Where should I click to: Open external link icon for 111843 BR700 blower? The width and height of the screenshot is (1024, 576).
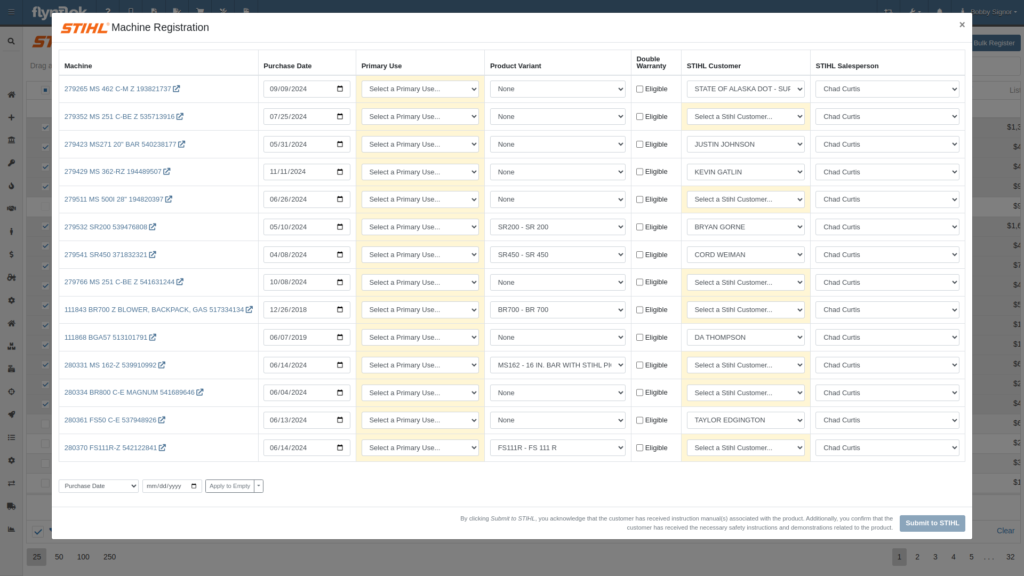pyautogui.click(x=249, y=310)
